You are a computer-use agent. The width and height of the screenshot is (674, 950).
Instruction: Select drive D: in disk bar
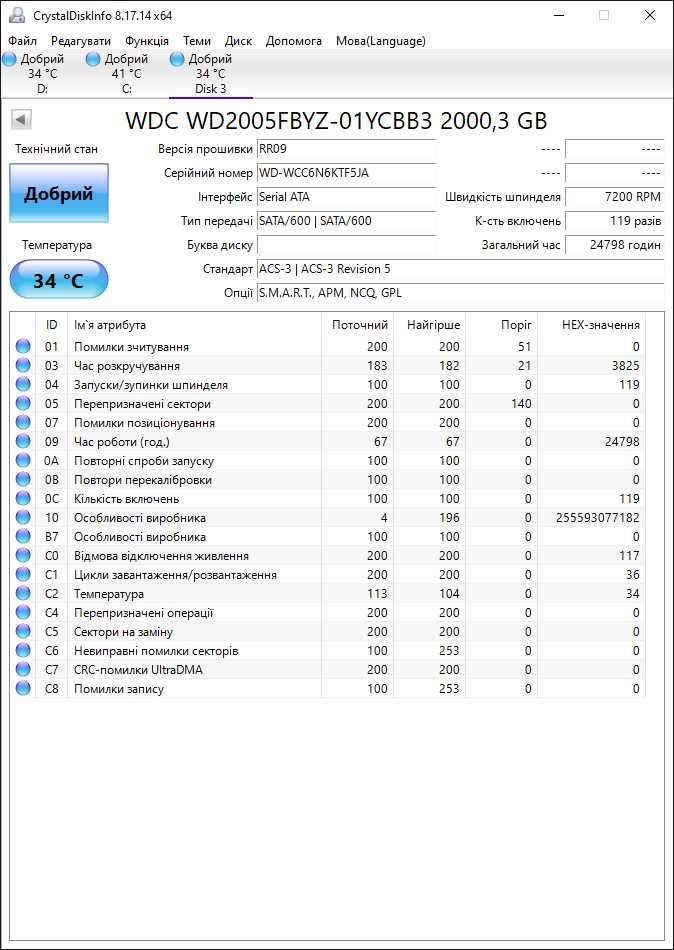[x=42, y=74]
